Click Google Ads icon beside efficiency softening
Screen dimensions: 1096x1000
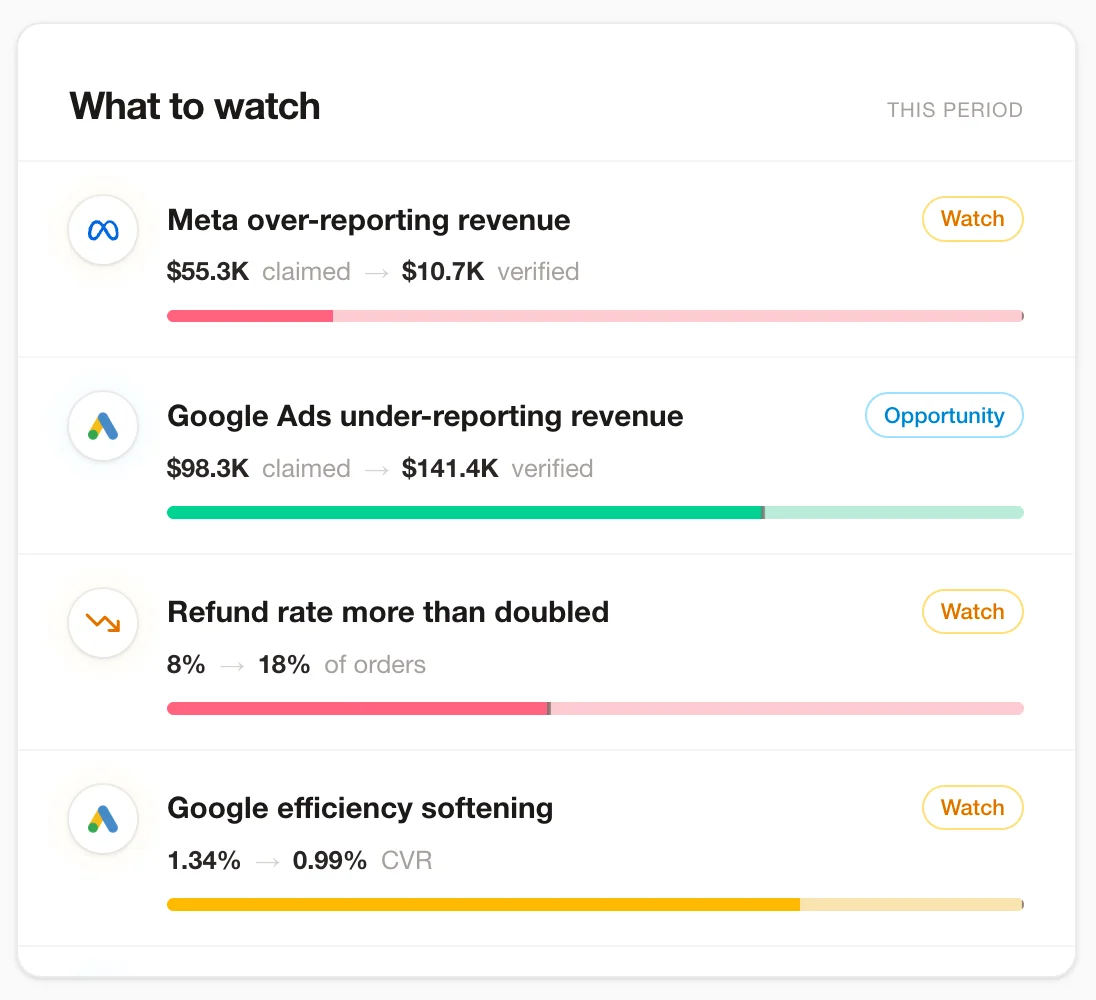pos(103,819)
